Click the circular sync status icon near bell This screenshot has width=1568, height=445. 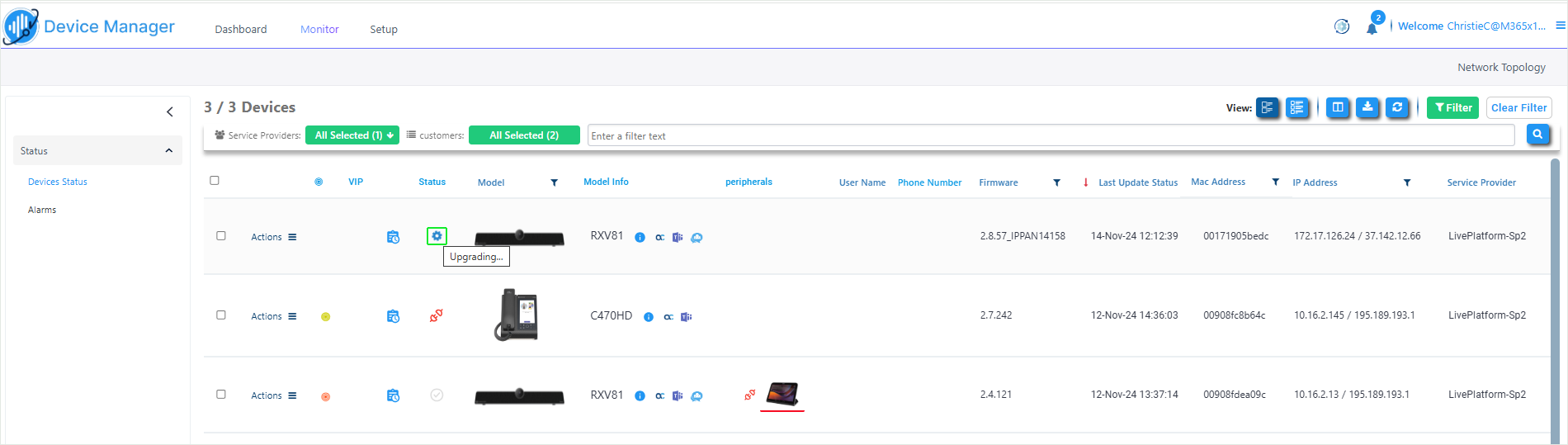pyautogui.click(x=1342, y=26)
